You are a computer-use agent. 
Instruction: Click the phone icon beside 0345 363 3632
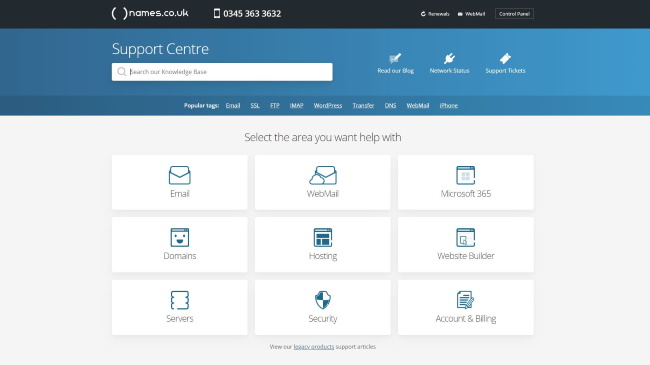coord(217,13)
